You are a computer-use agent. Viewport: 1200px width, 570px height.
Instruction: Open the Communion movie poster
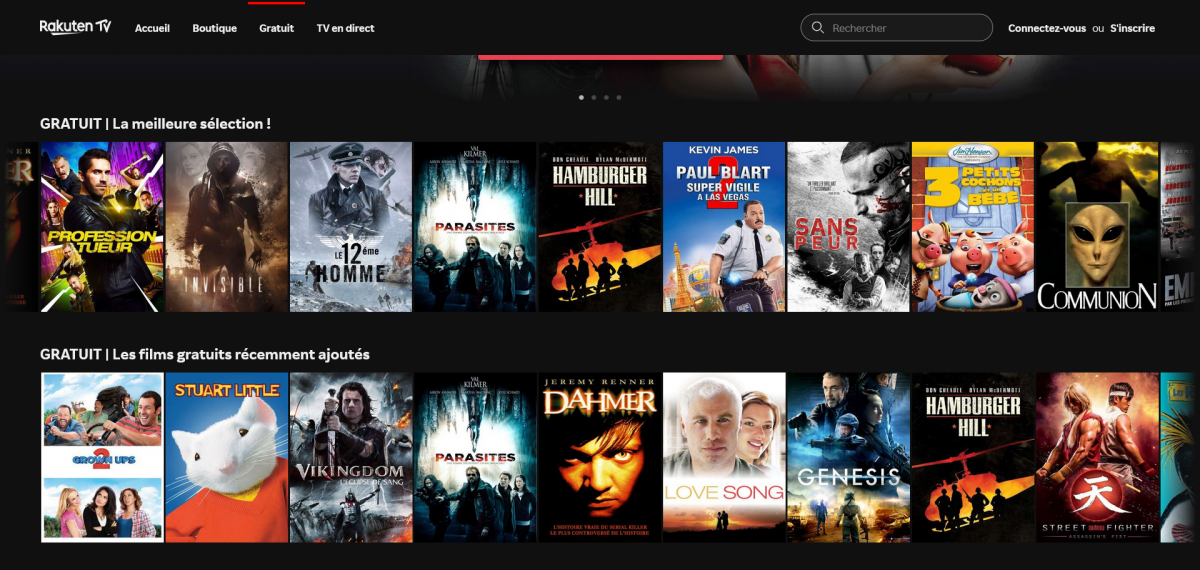click(1097, 227)
